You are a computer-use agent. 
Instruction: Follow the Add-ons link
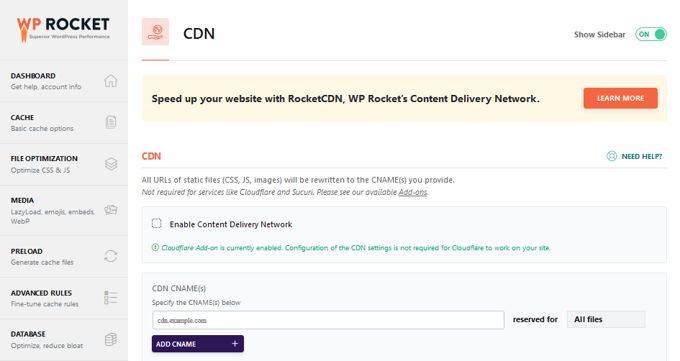coord(413,192)
